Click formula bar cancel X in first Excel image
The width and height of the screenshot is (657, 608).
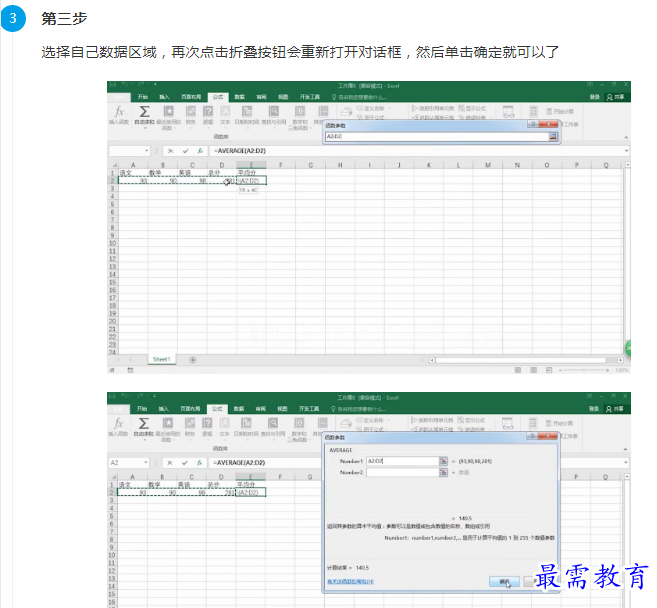tap(171, 151)
